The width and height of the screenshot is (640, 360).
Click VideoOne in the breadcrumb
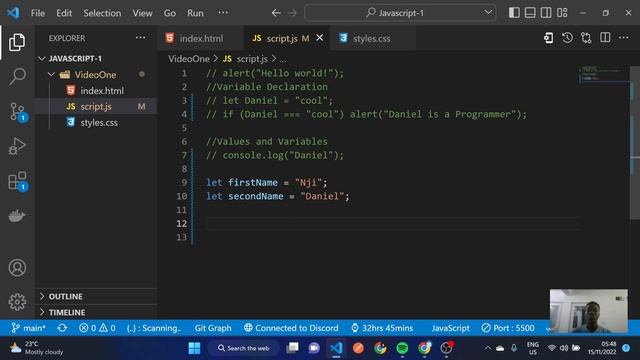pos(189,59)
